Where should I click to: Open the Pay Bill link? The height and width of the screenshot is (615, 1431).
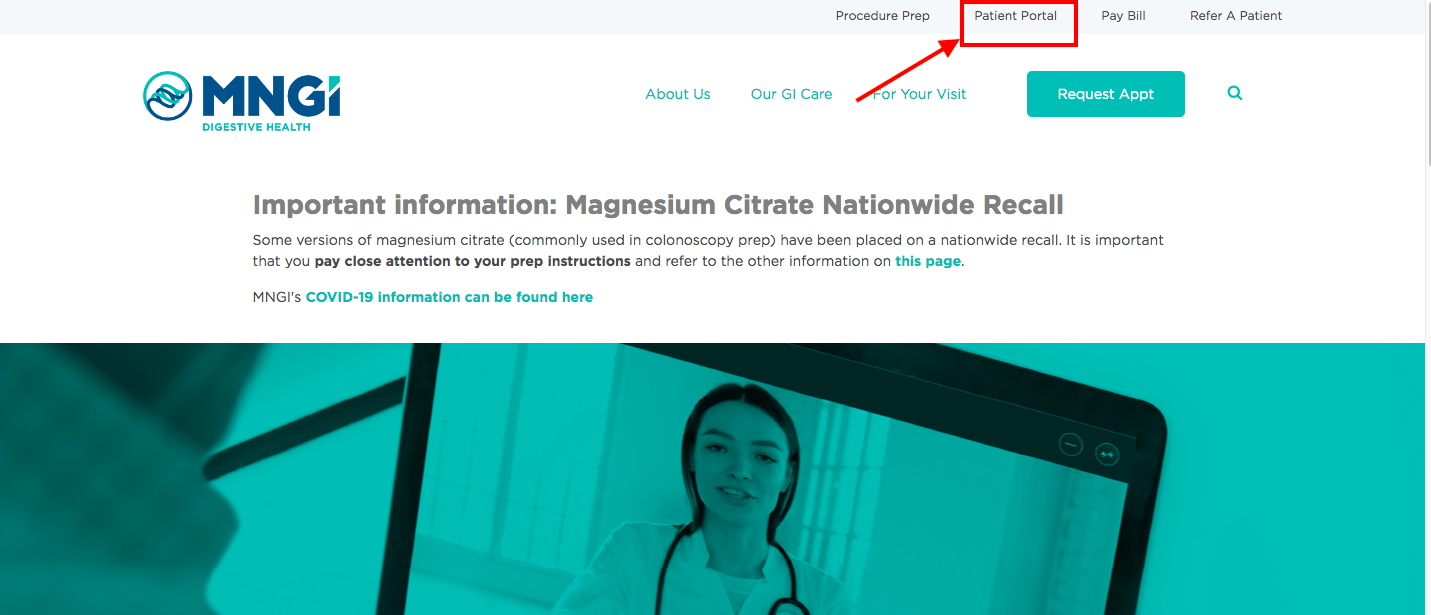click(1123, 16)
